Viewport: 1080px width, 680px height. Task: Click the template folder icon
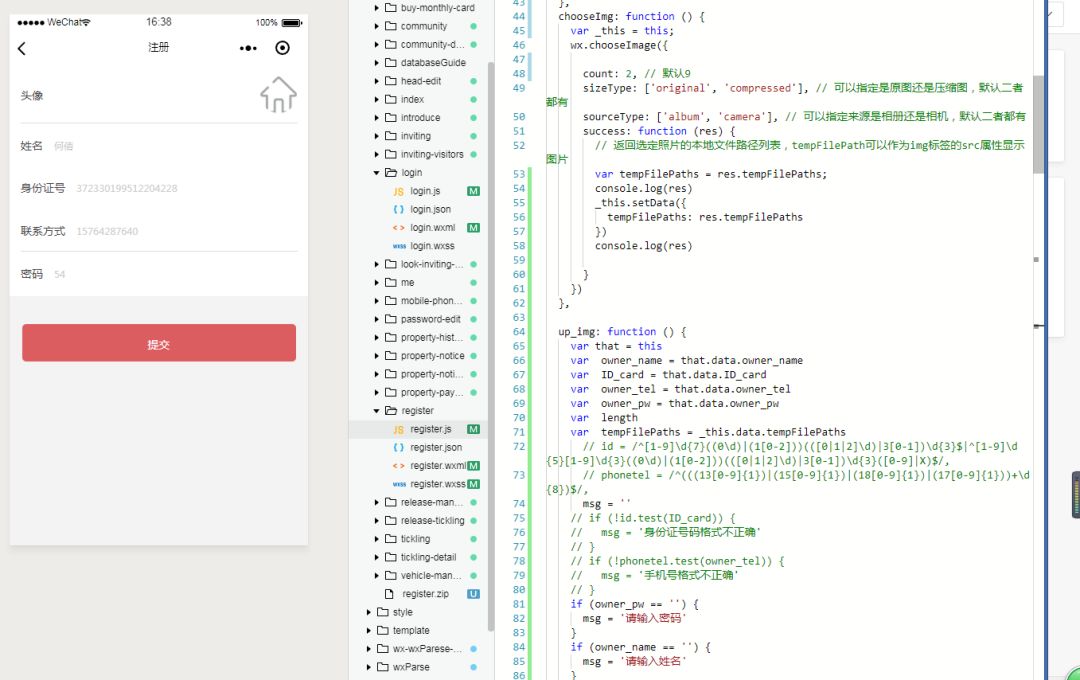(383, 630)
